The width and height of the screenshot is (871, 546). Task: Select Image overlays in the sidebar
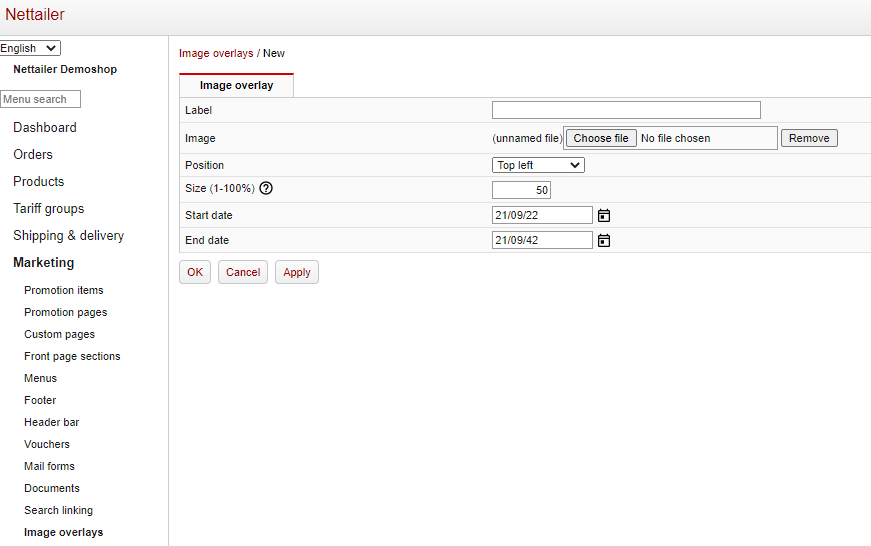click(64, 532)
